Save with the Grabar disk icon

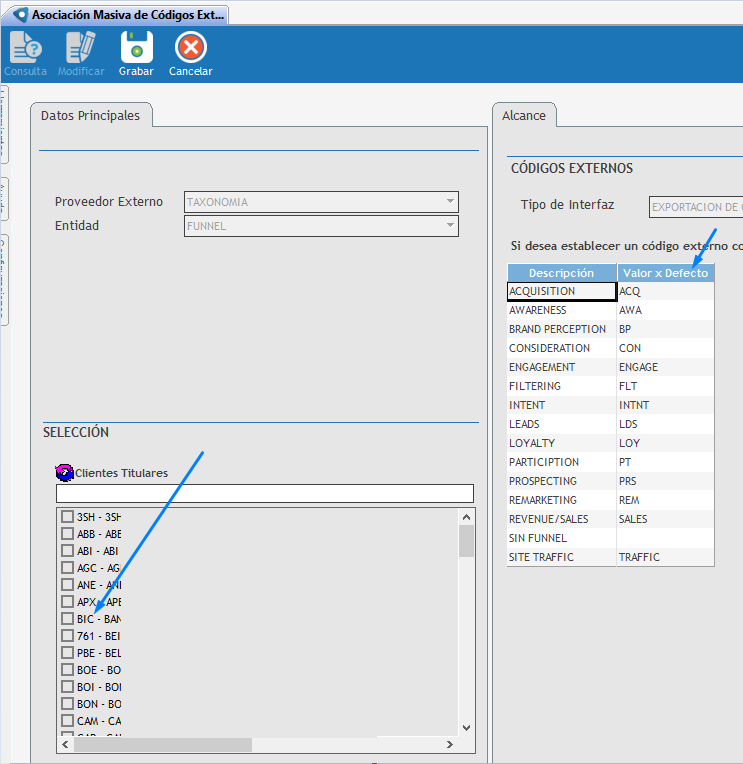(136, 48)
